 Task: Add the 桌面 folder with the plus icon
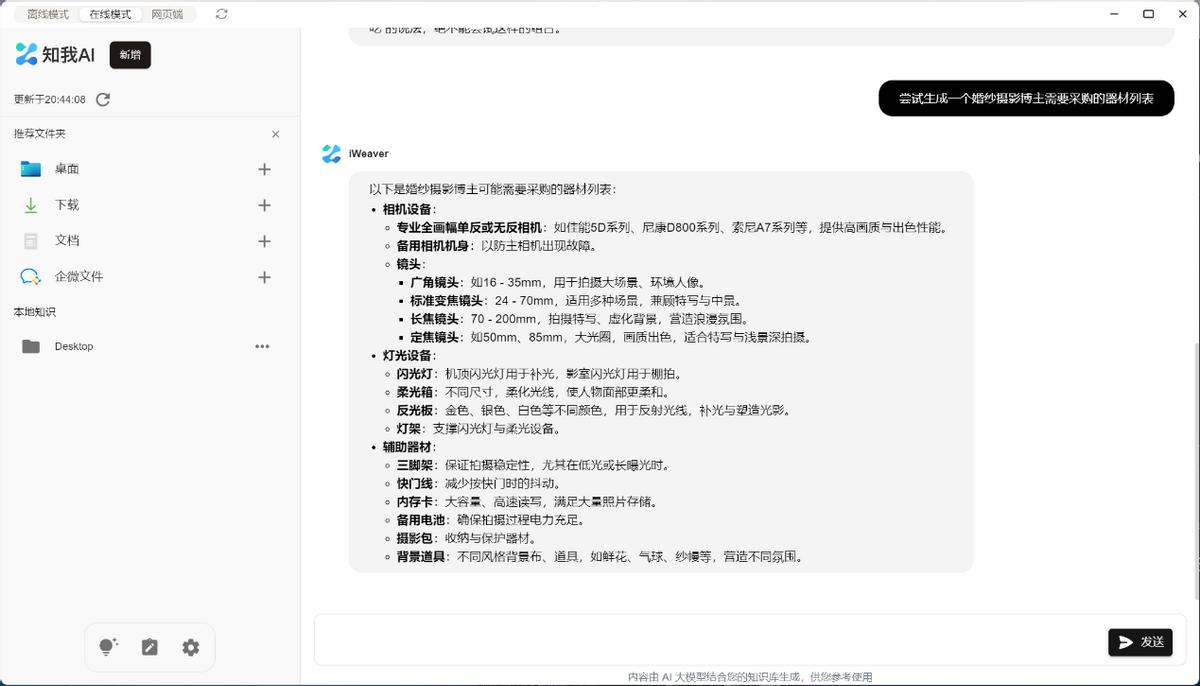point(264,169)
